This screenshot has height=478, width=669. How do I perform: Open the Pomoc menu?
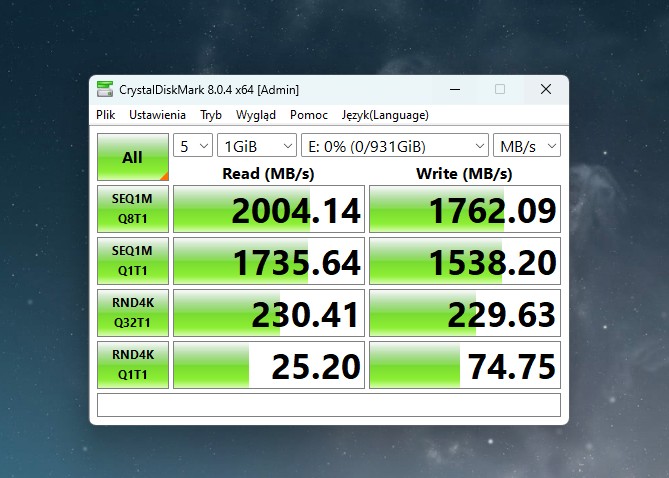click(x=308, y=115)
